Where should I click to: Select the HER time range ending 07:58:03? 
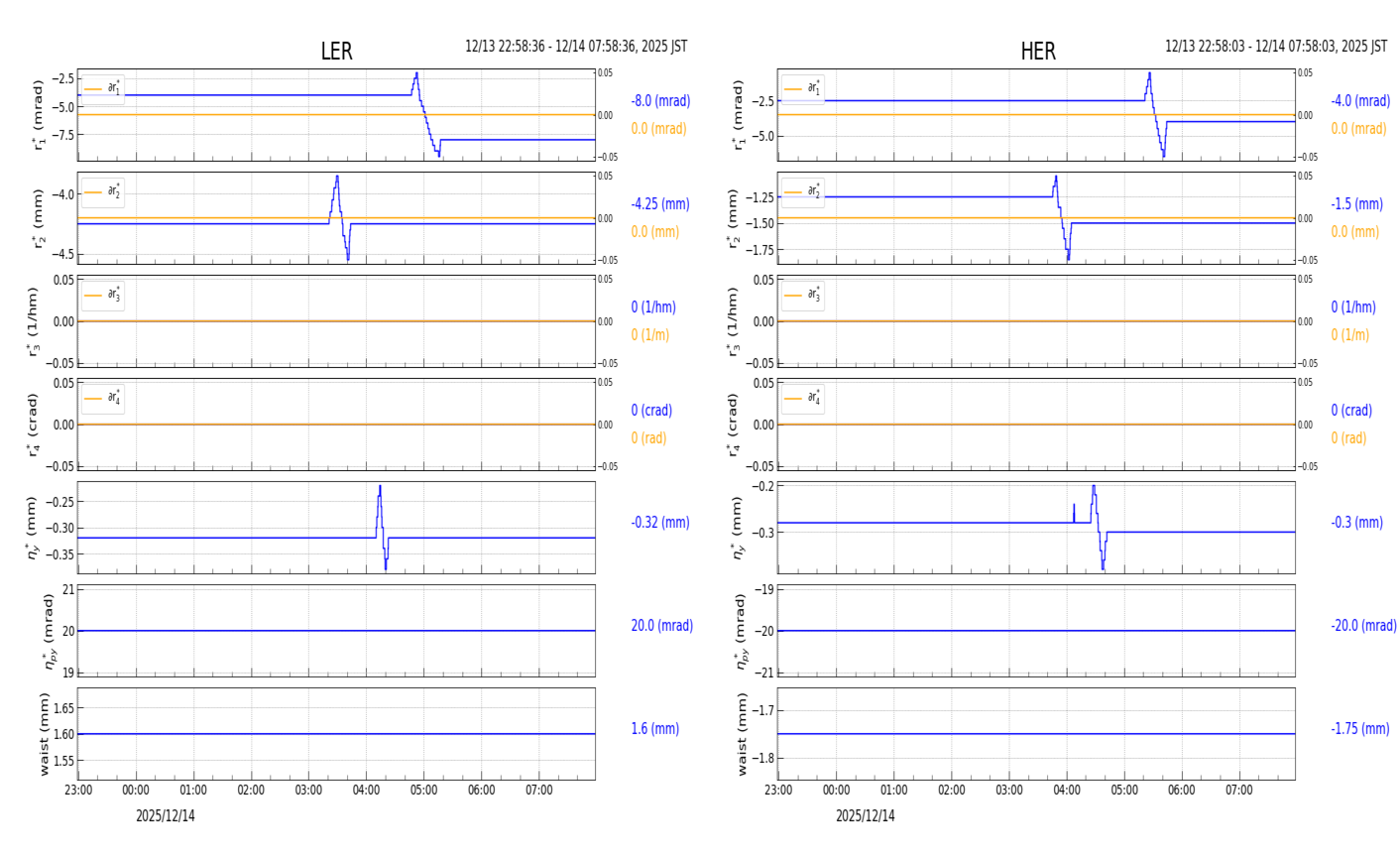[1276, 47]
